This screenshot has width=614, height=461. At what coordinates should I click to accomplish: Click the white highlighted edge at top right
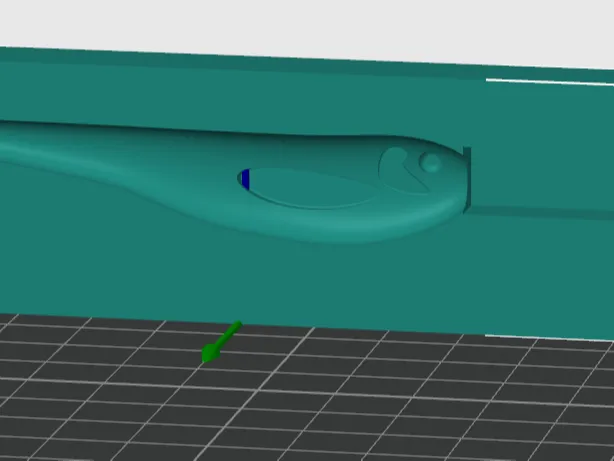point(549,81)
